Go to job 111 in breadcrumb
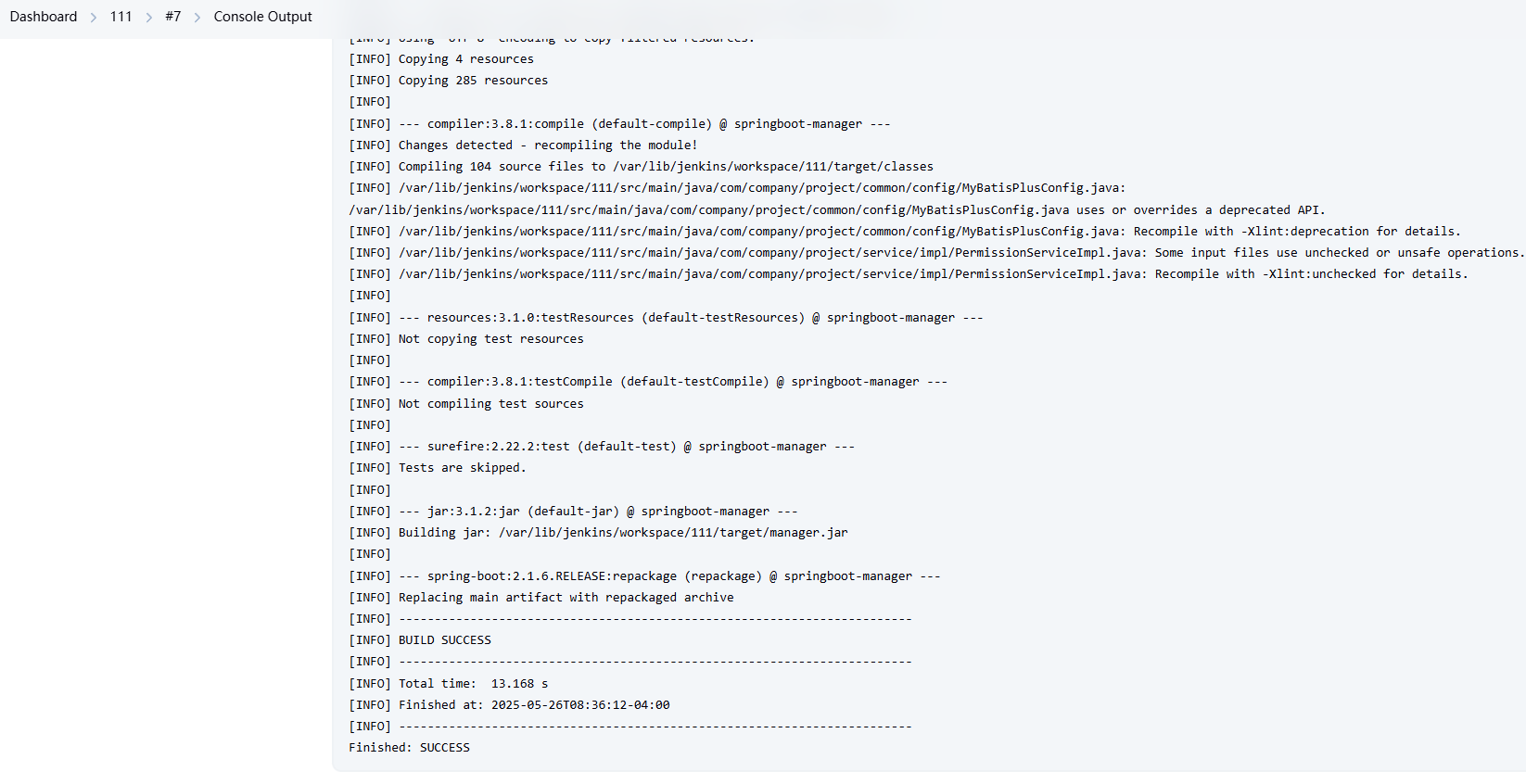1526x784 pixels. tap(121, 17)
